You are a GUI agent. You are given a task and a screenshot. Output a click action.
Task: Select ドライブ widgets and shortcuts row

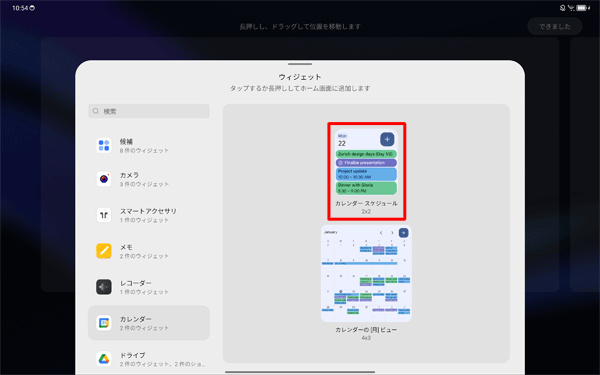point(149,359)
